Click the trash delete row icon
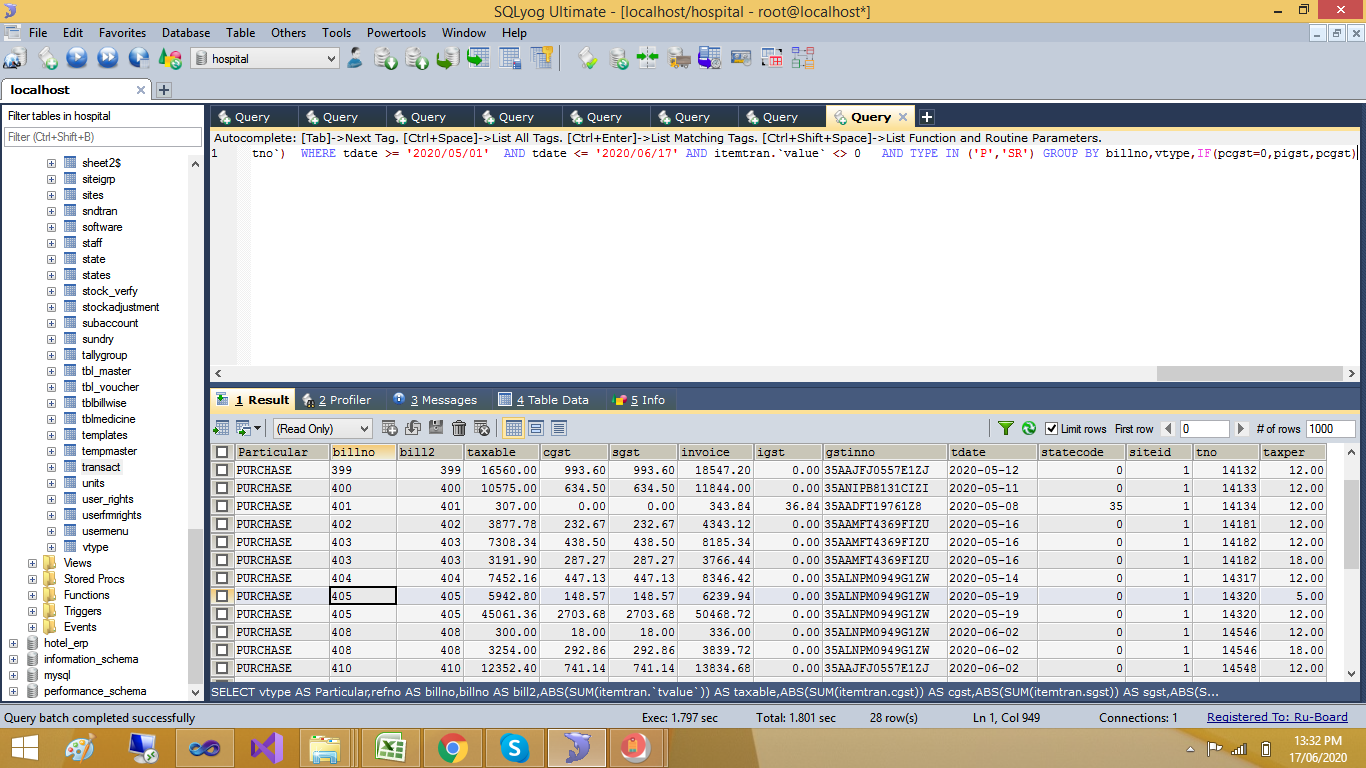The width and height of the screenshot is (1366, 768). click(459, 428)
